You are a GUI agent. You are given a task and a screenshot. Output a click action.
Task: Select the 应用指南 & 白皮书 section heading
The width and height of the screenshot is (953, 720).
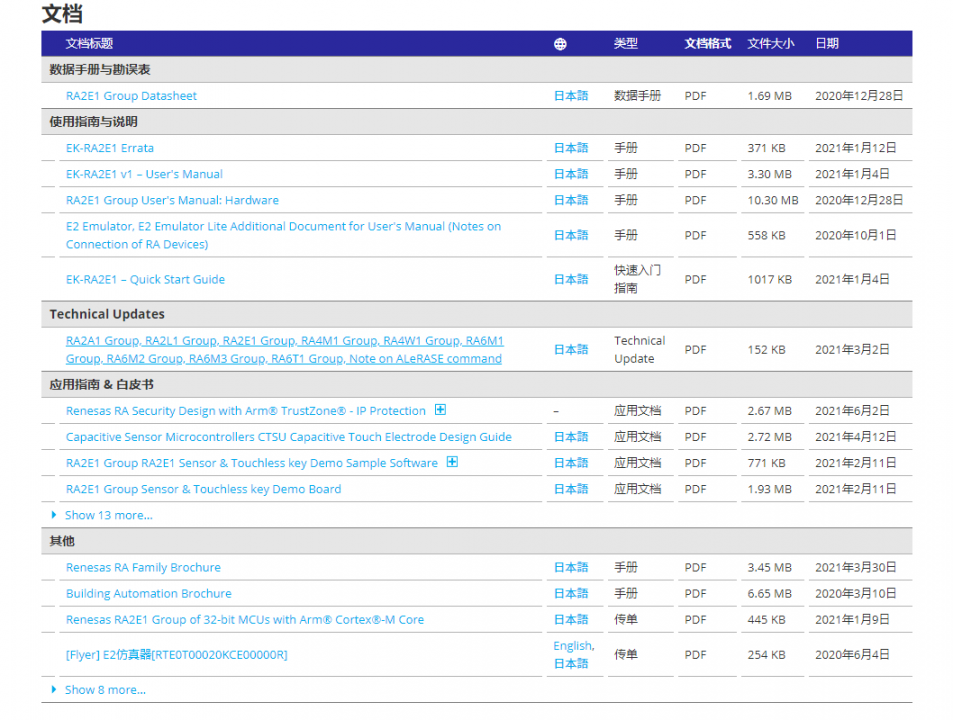[101, 385]
